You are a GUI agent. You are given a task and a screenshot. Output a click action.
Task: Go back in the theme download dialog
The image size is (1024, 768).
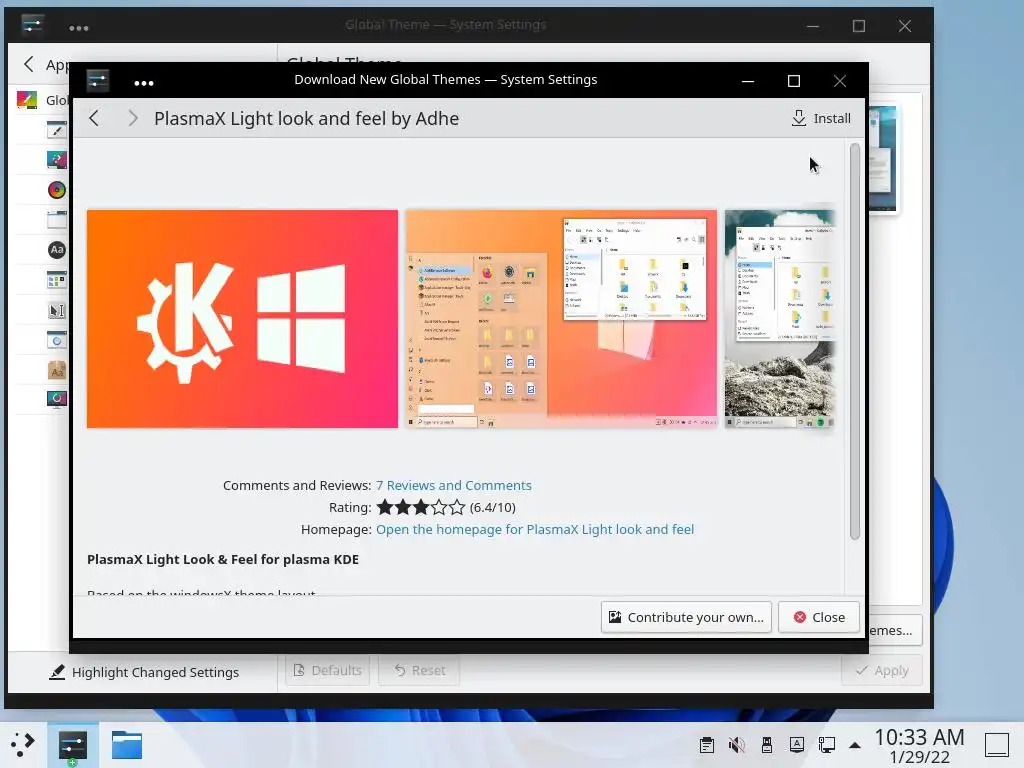pyautogui.click(x=94, y=118)
